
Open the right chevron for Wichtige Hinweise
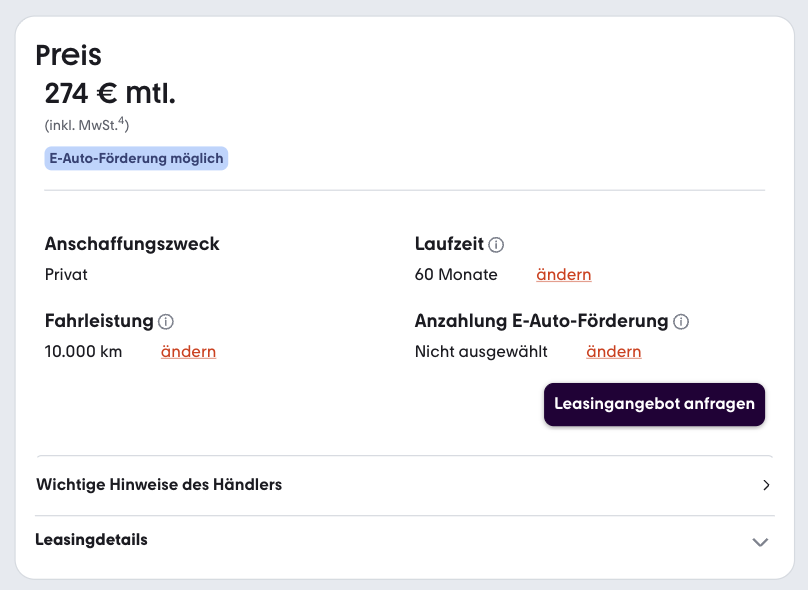pos(766,485)
